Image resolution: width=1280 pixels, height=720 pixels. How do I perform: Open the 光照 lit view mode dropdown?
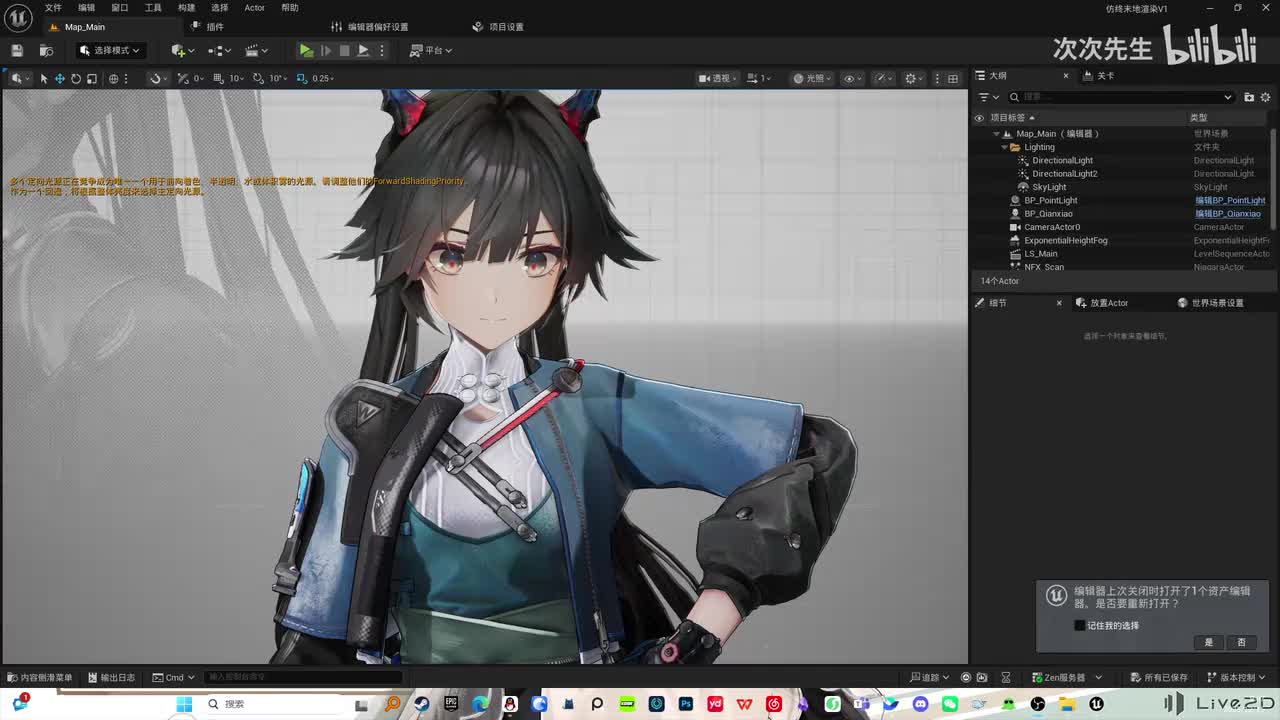click(812, 78)
